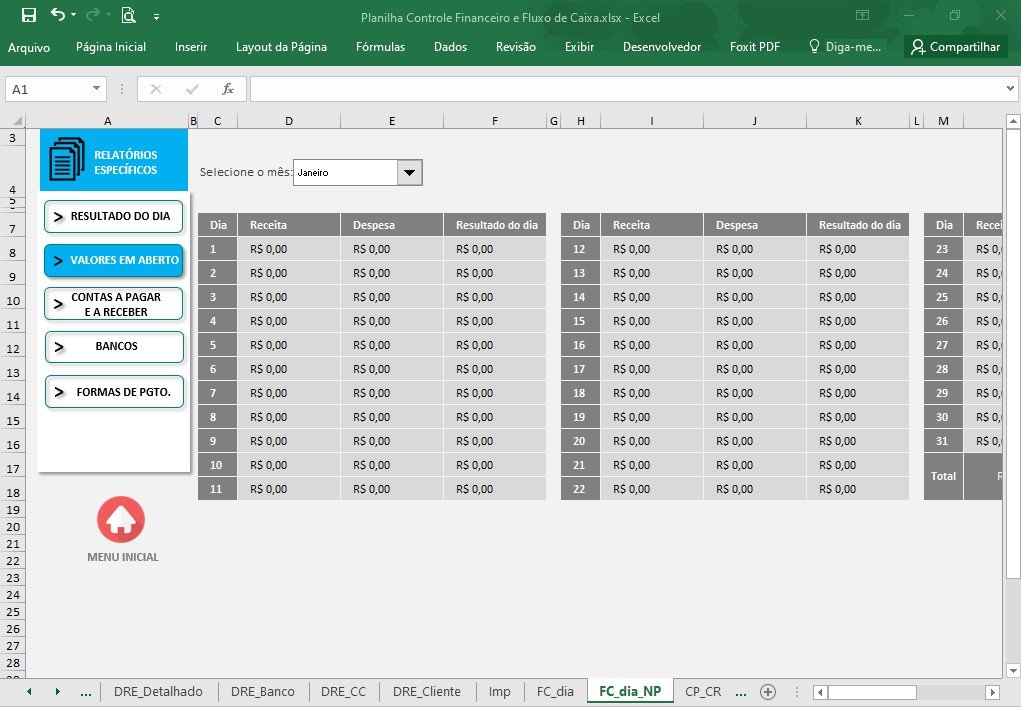Click the Dia 17 cell
This screenshot has height=707, width=1021.
click(580, 369)
